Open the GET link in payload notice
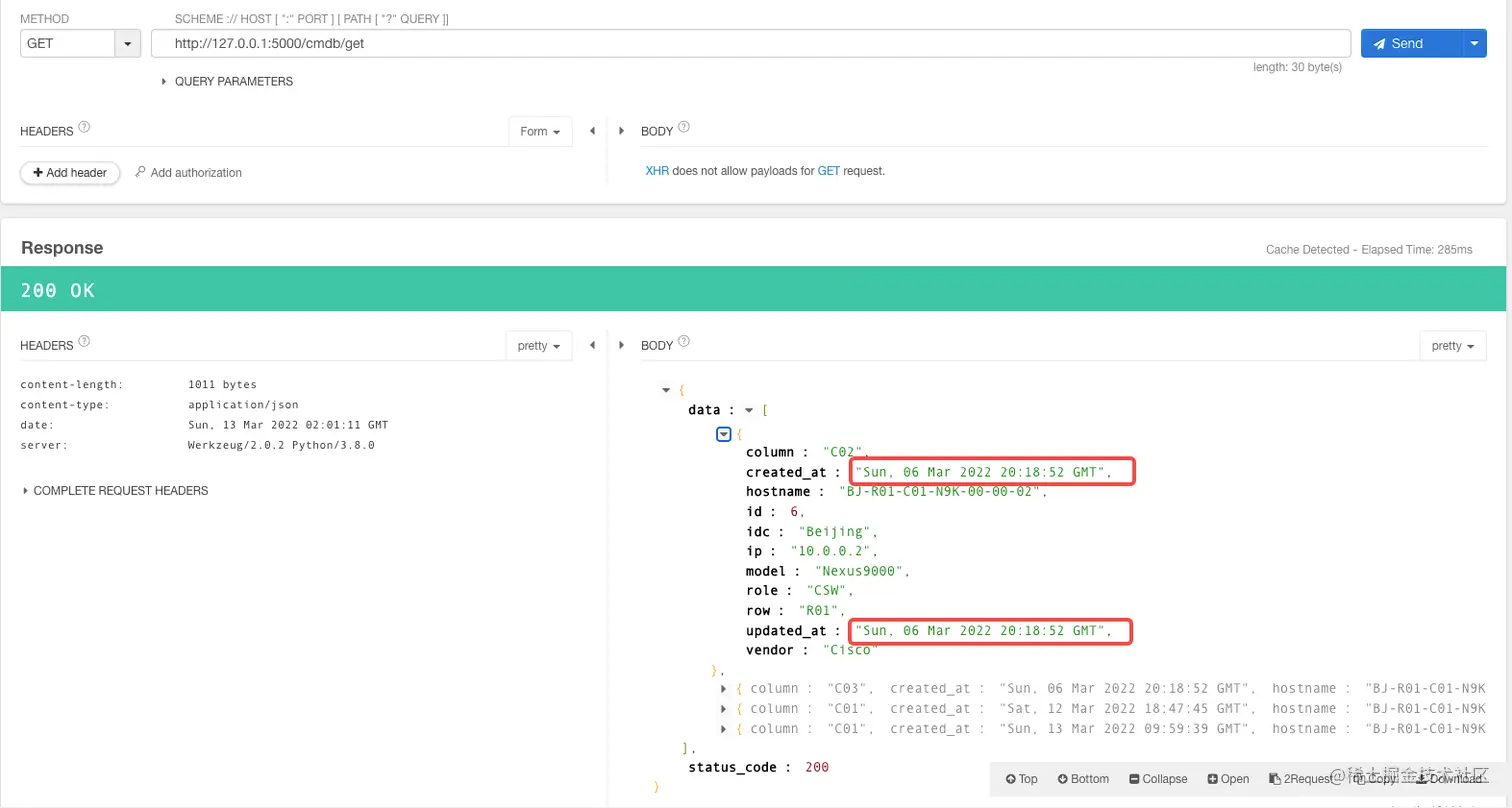The height and width of the screenshot is (808, 1512). (x=829, y=171)
